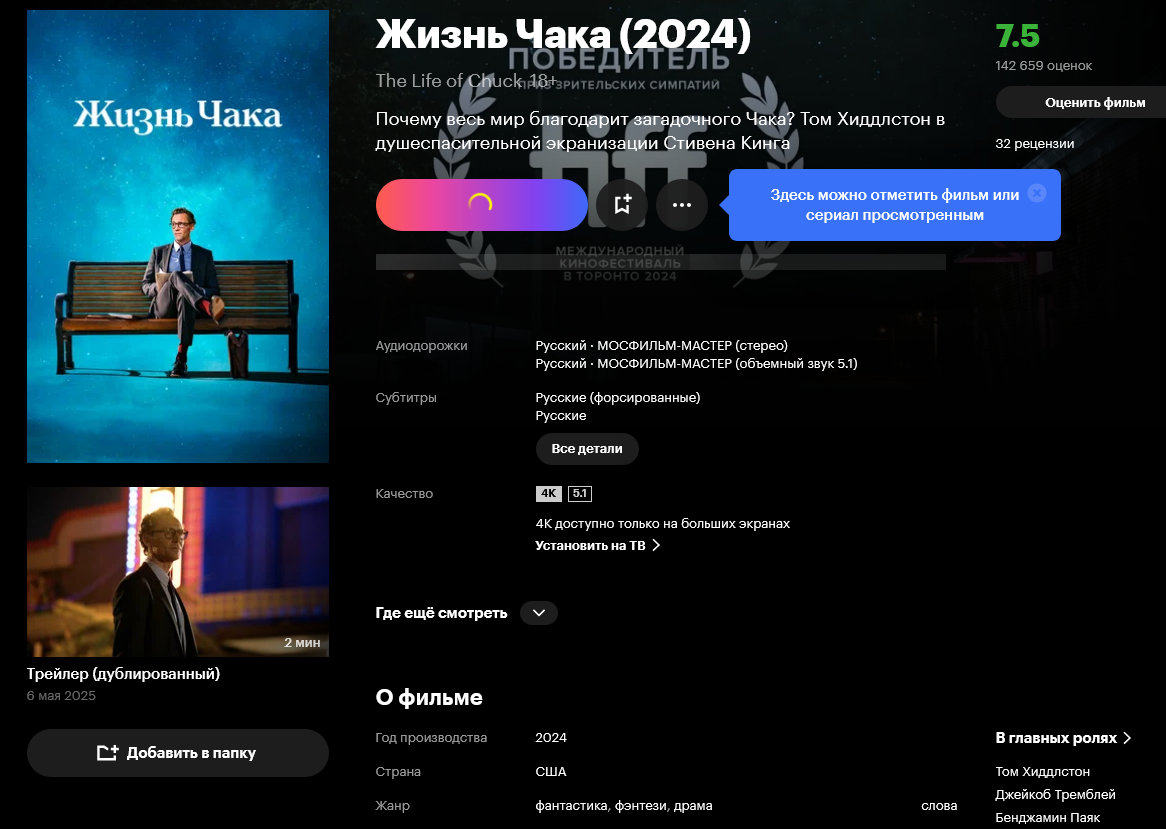Click the bookmark 'watch later' icon
The width and height of the screenshot is (1166, 829).
[x=622, y=204]
